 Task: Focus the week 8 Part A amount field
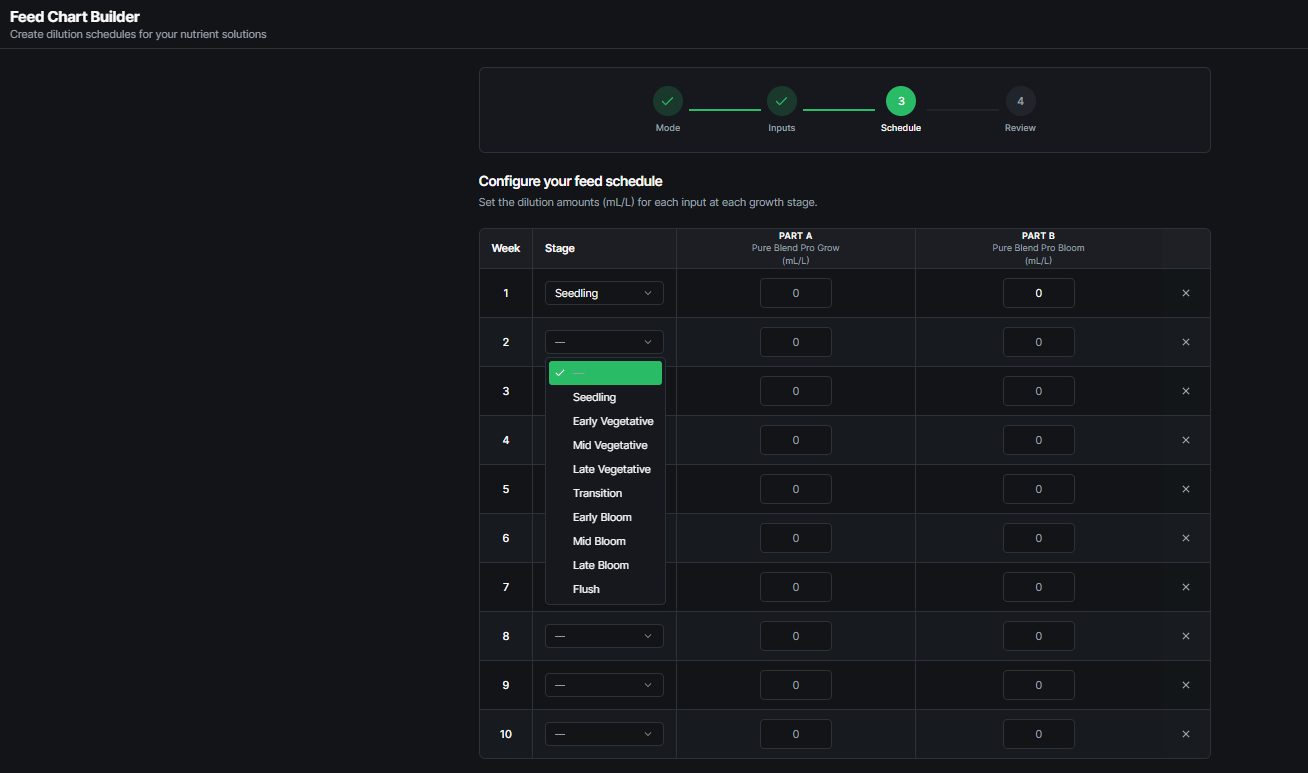pos(796,636)
